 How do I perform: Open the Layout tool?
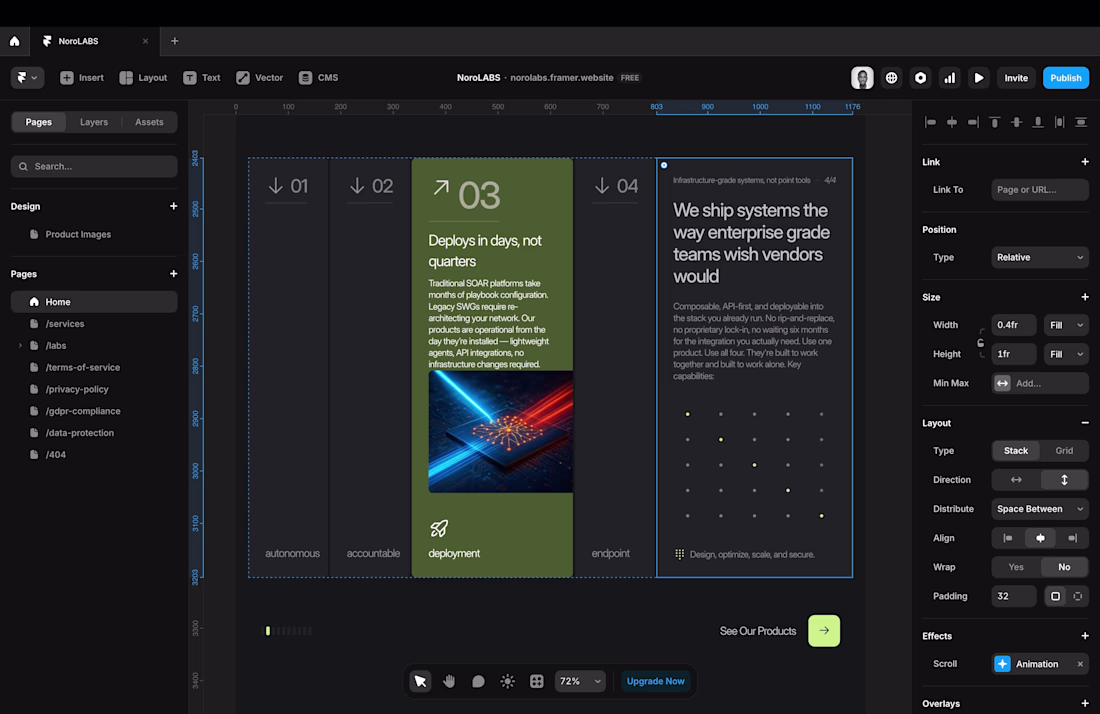point(143,78)
